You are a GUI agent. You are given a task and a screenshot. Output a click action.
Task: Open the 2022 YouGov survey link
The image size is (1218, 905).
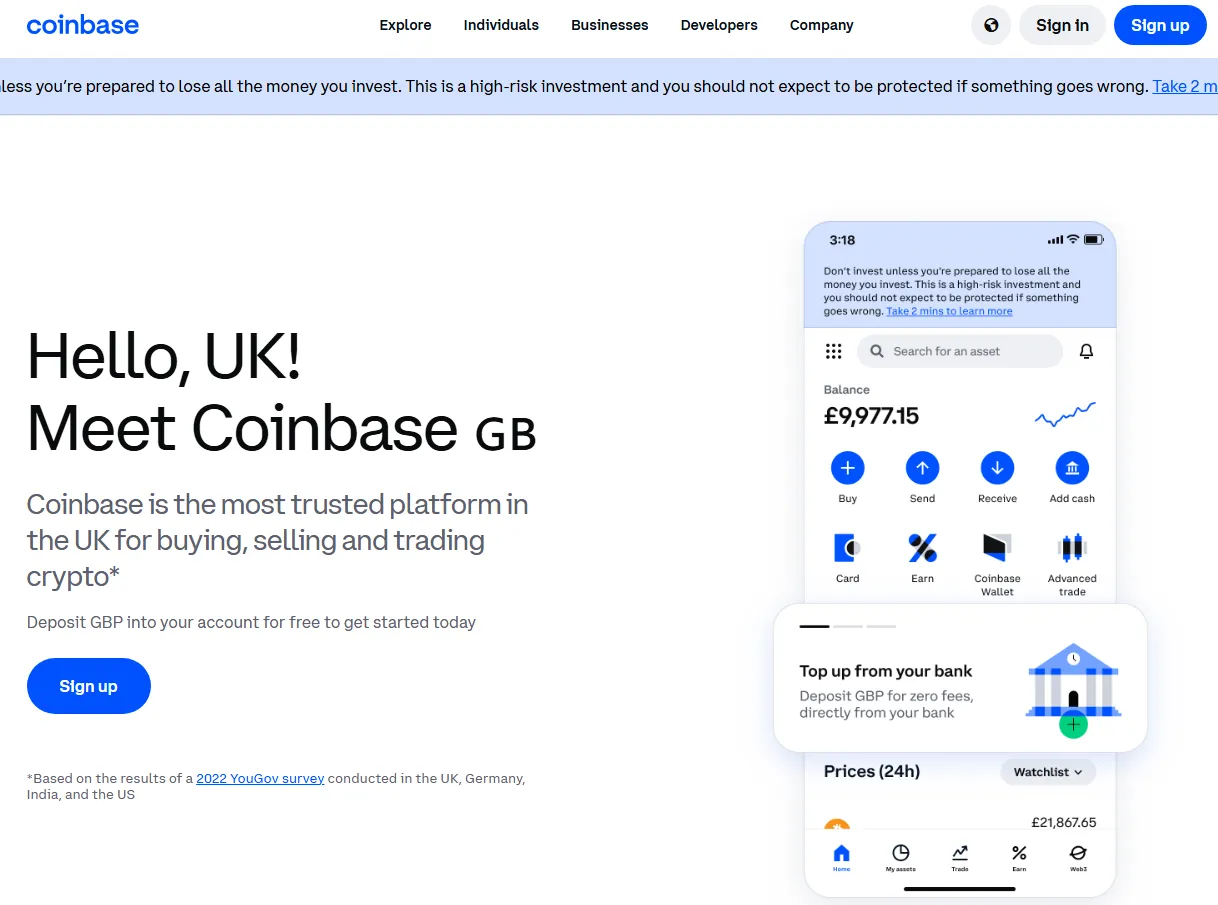(x=260, y=778)
